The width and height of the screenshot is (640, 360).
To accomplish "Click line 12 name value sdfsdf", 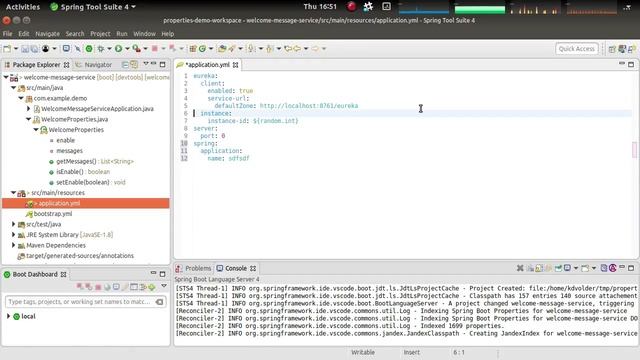I will tap(239, 158).
